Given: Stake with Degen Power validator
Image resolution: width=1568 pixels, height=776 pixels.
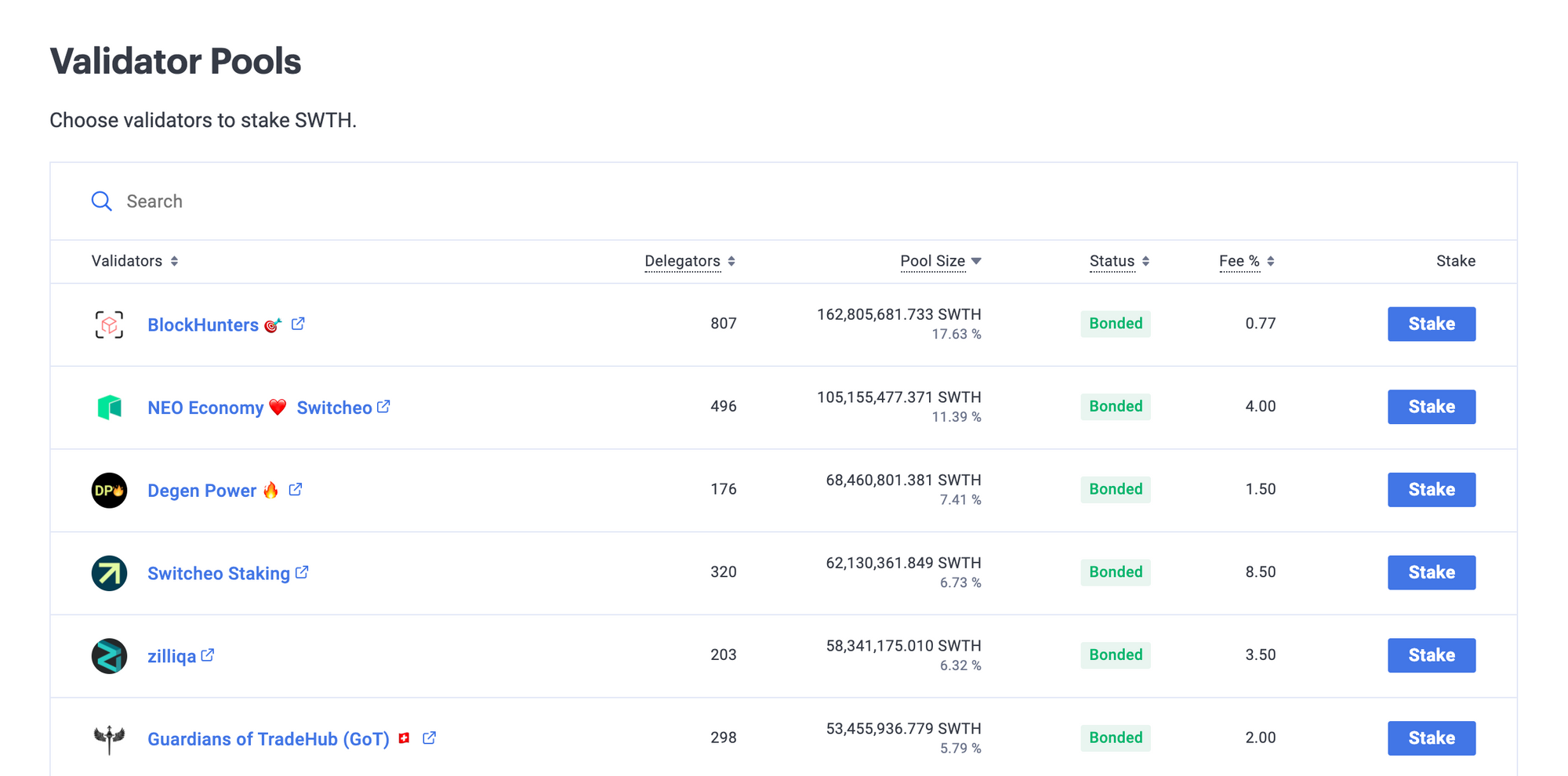Looking at the screenshot, I should (x=1432, y=490).
